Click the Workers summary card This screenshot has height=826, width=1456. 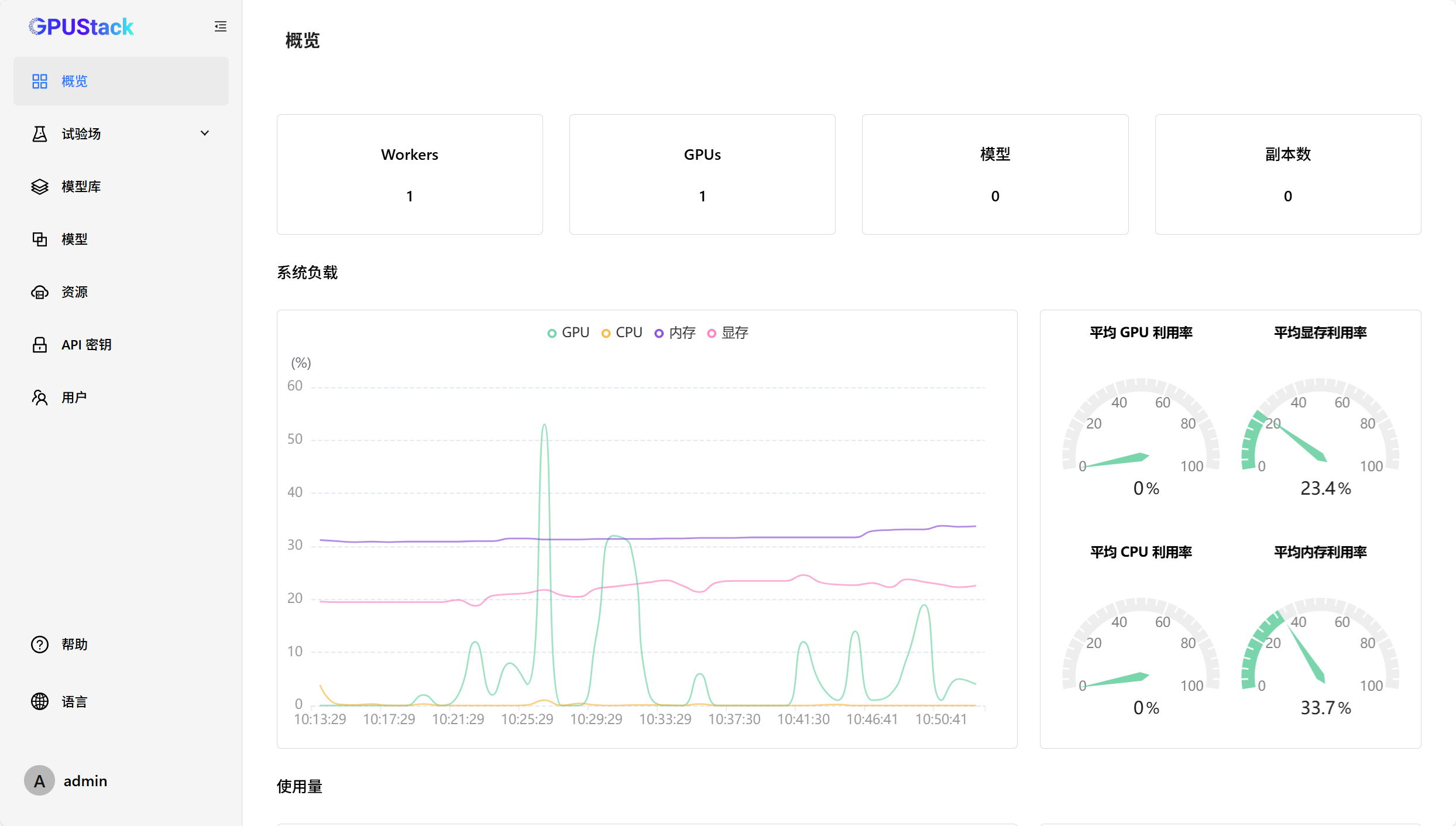(x=410, y=174)
